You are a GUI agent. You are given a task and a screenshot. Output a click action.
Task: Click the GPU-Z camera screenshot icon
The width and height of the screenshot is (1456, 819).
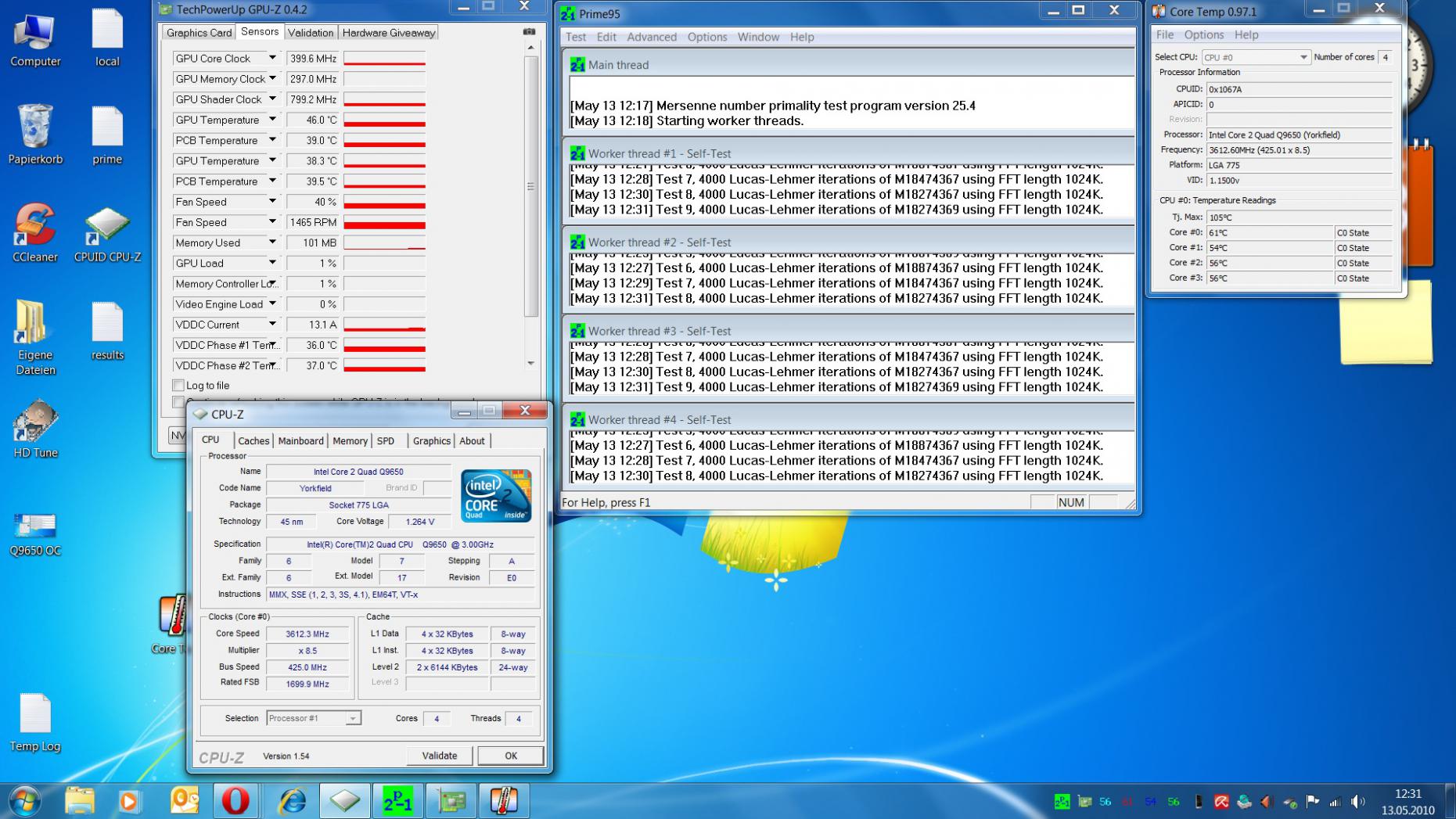[530, 32]
